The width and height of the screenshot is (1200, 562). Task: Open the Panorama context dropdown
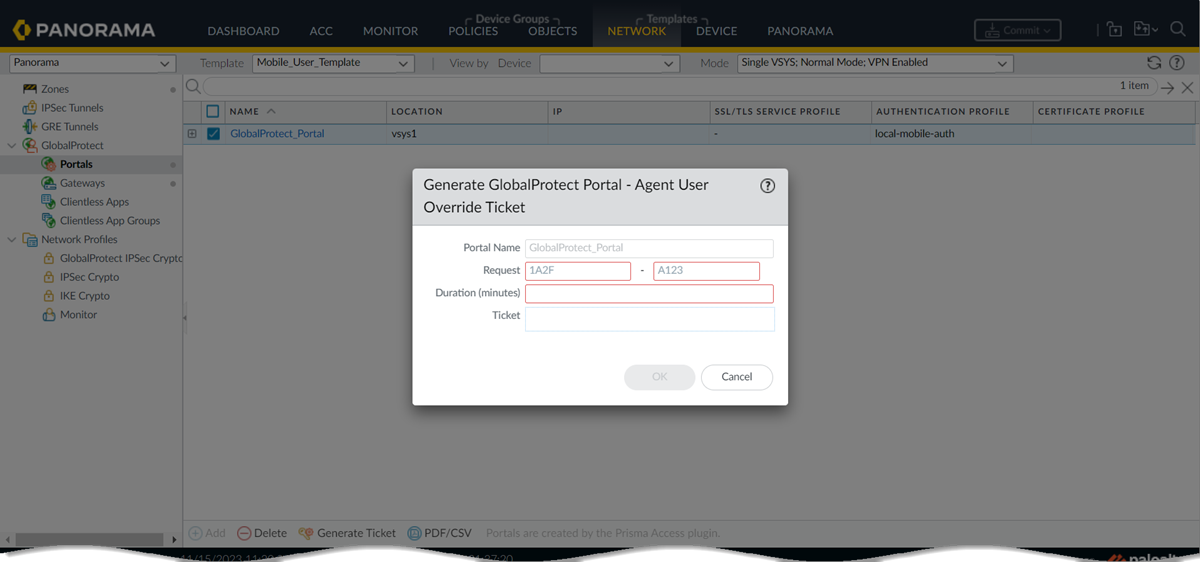point(93,63)
